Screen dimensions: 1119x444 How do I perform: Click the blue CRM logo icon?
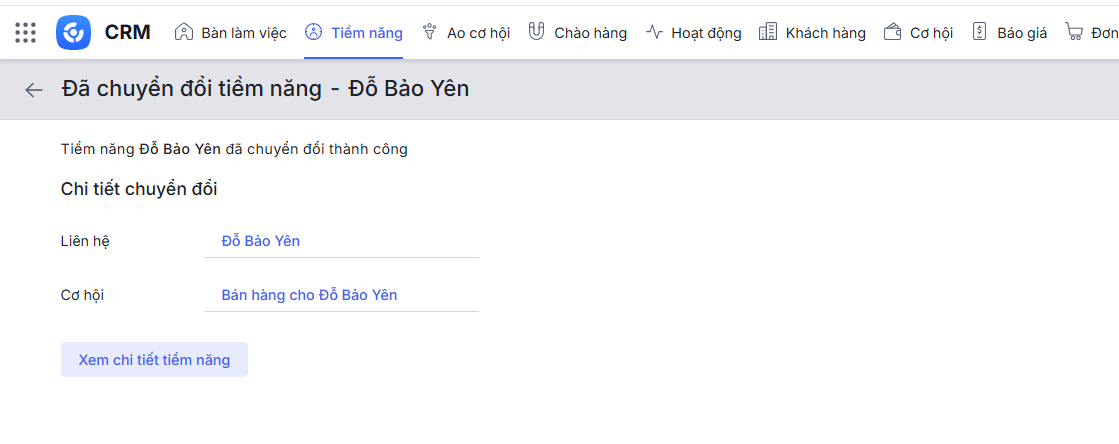[73, 32]
